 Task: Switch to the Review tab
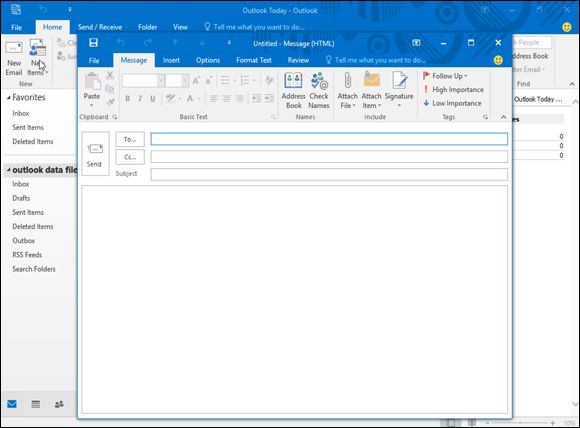[298, 60]
